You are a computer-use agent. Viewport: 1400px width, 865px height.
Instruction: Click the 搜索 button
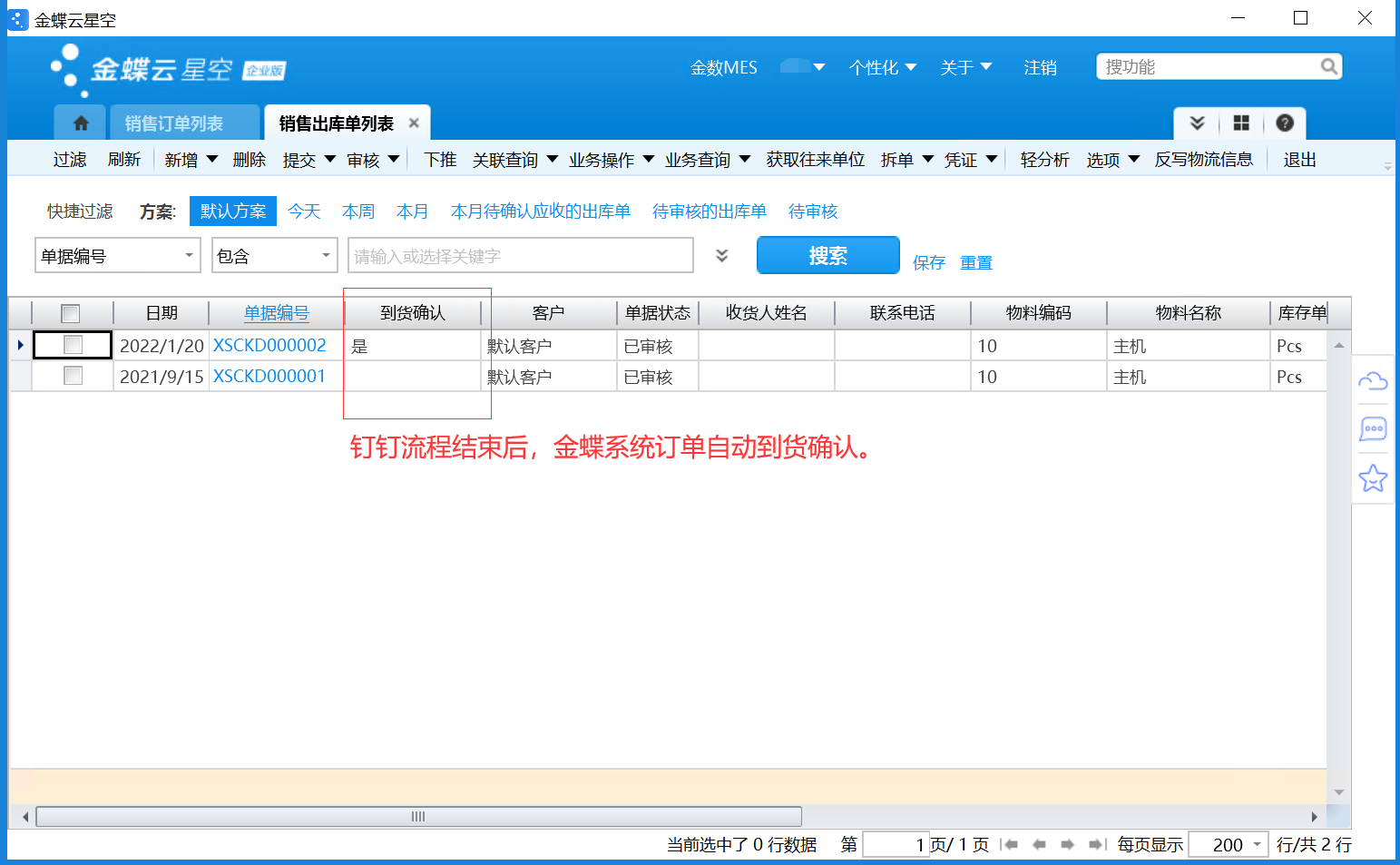coord(828,256)
